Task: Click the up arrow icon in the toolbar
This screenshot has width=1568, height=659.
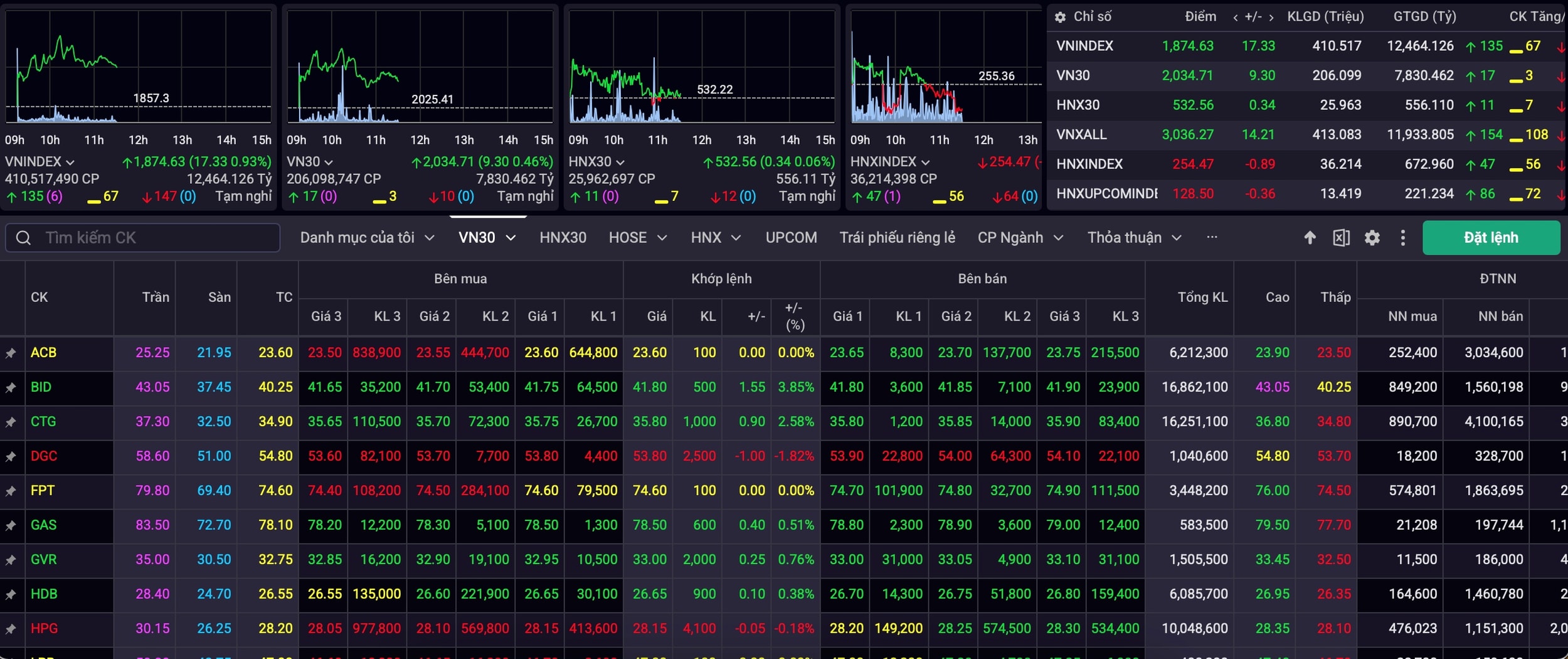Action: pos(1310,238)
